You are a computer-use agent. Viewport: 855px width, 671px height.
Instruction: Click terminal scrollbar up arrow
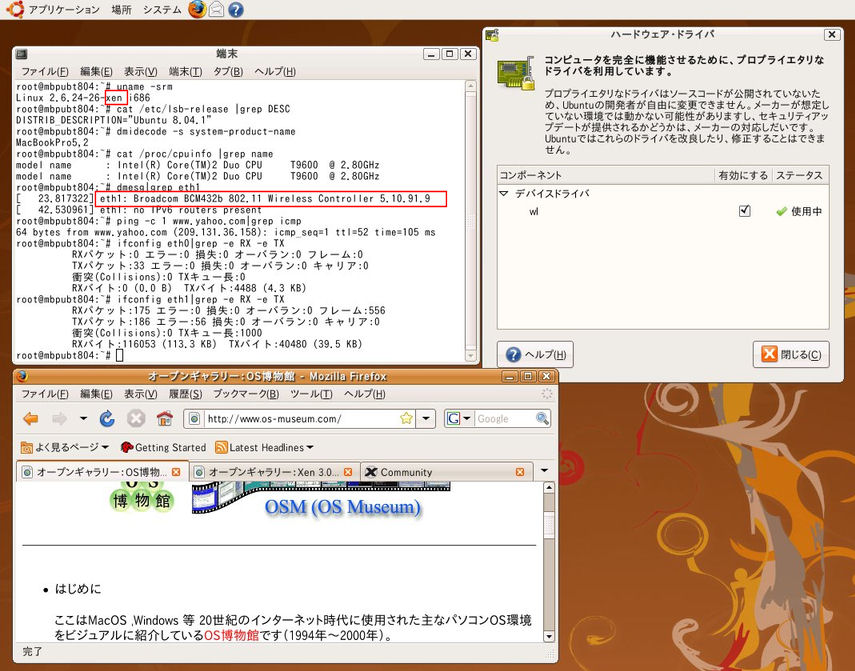(x=471, y=86)
